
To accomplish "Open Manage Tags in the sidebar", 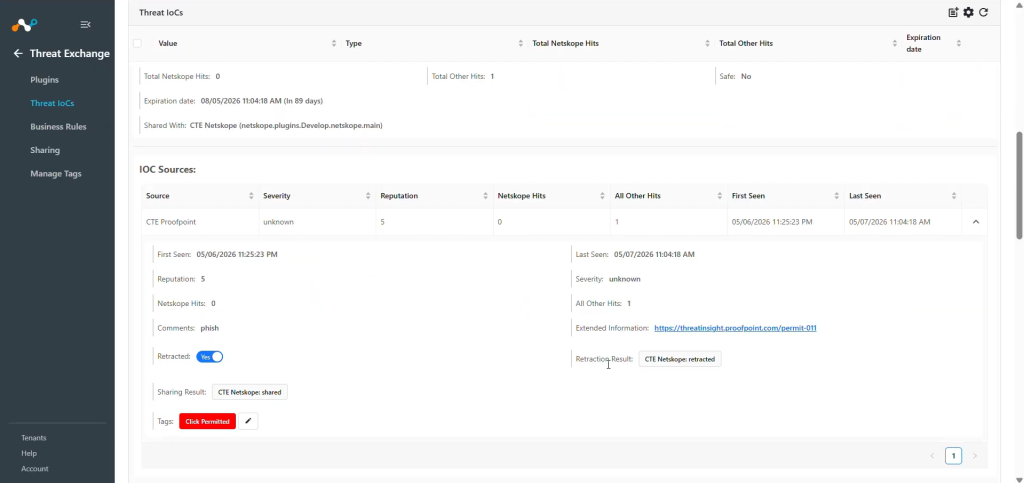I will click(x=56, y=174).
